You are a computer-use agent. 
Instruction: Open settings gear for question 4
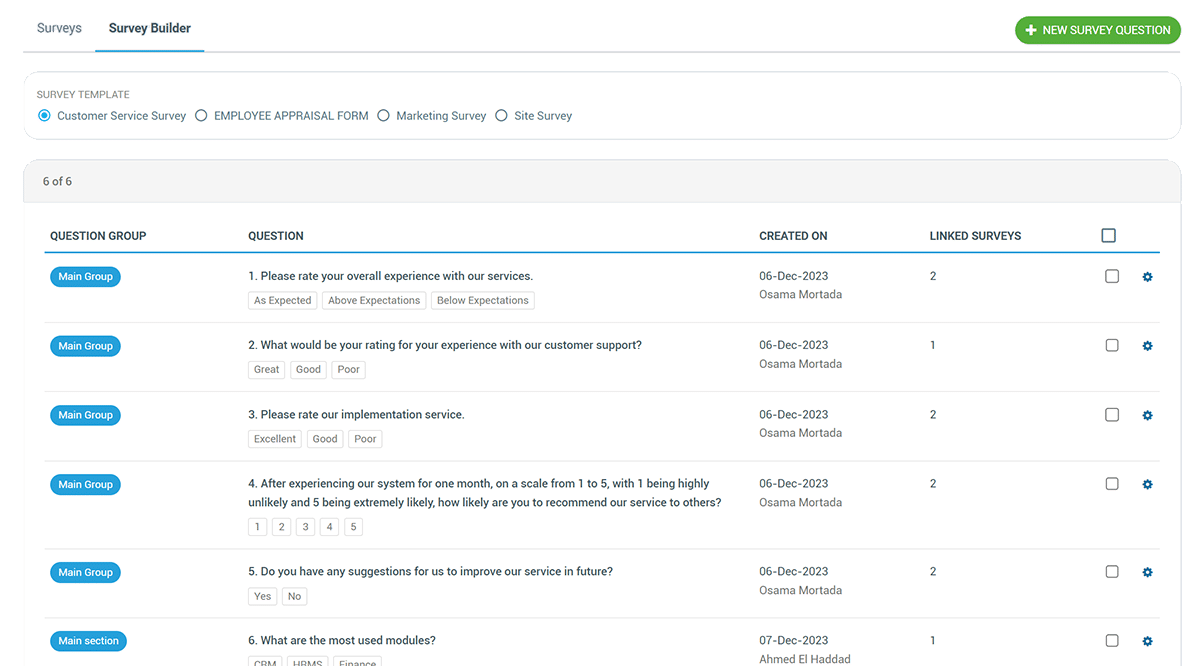(1147, 484)
